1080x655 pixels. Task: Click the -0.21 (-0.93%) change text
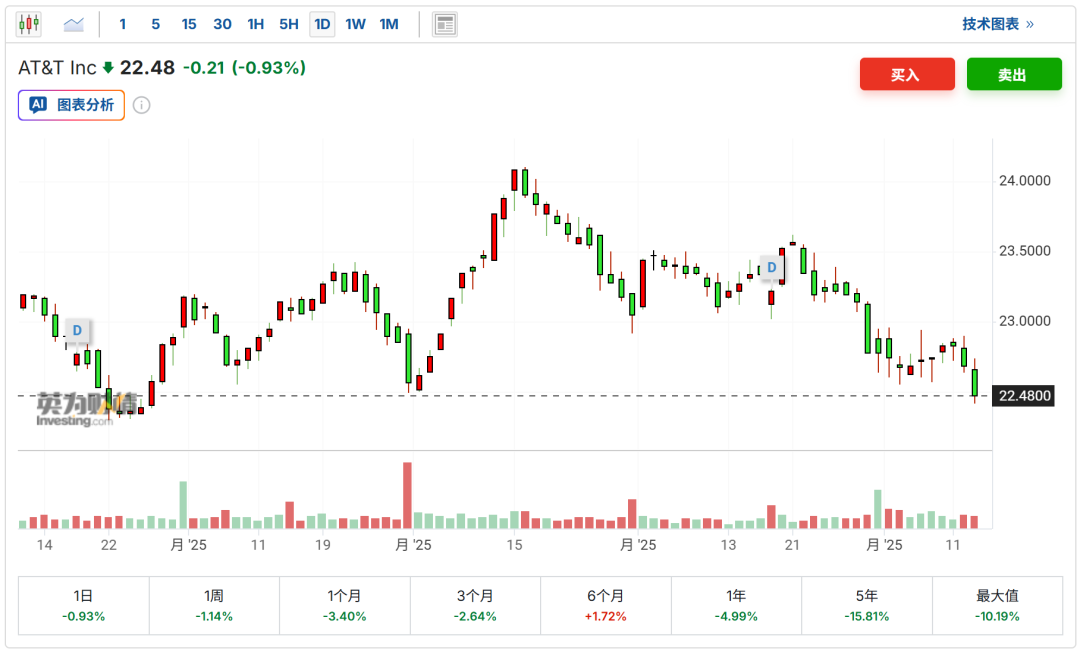244,67
